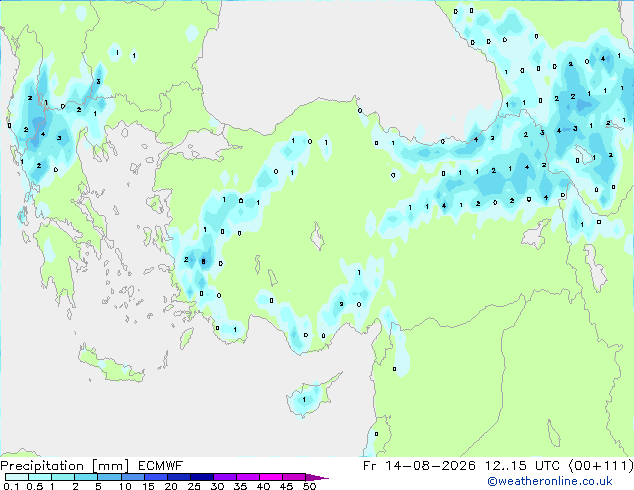
Task: Click the 'ECMWF' model label
Action: click(x=161, y=466)
